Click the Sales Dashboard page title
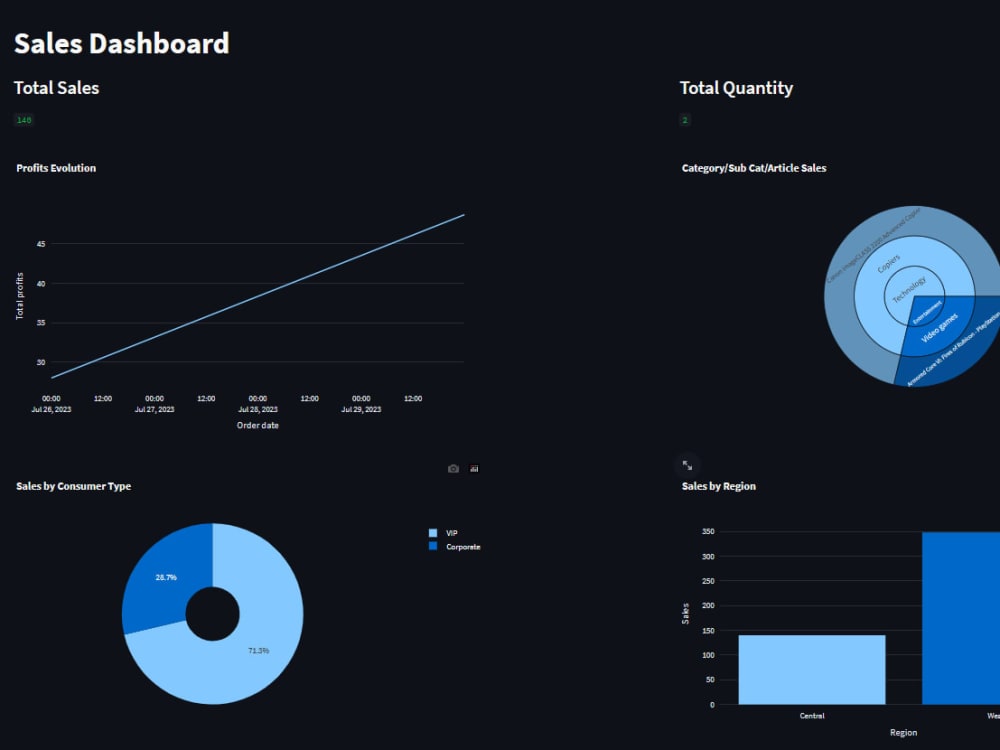1000x750 pixels. (121, 43)
